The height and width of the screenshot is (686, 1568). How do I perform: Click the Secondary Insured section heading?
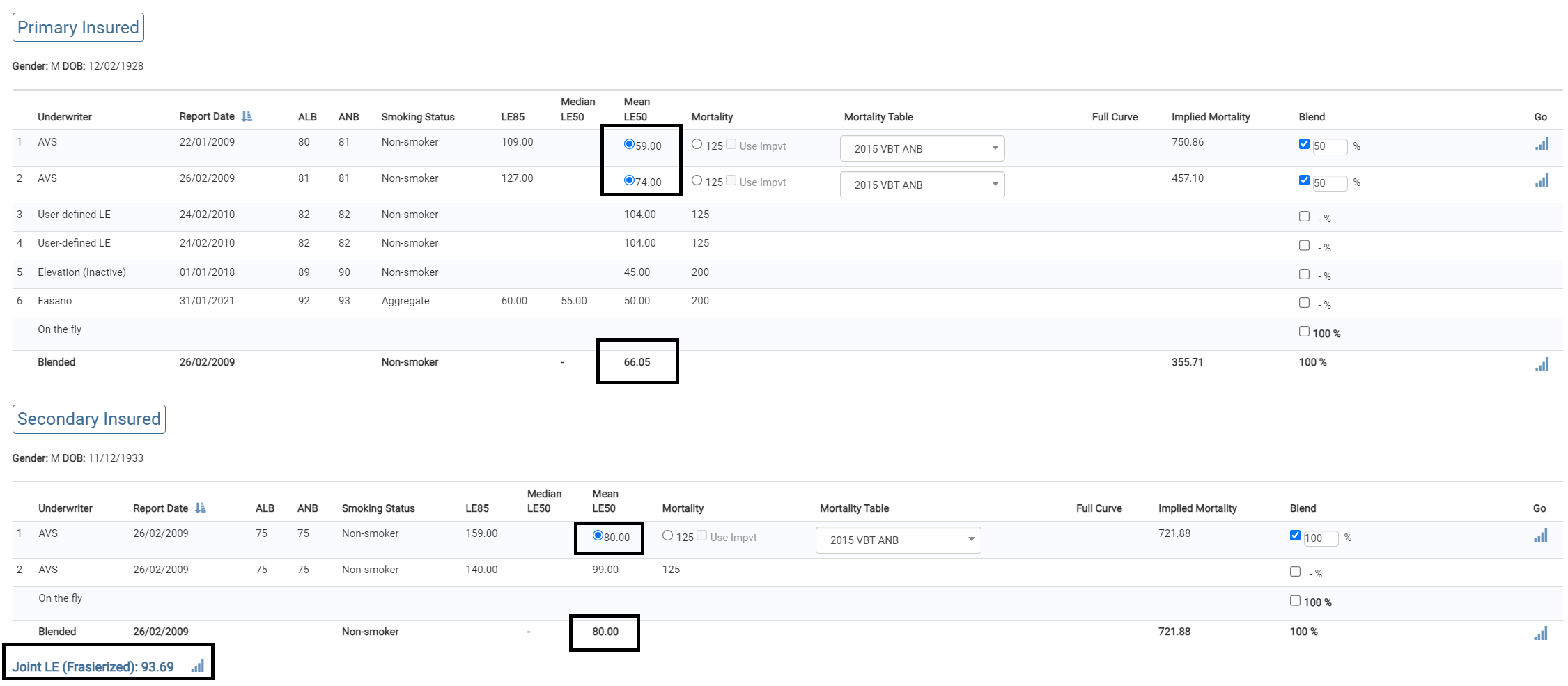88,419
